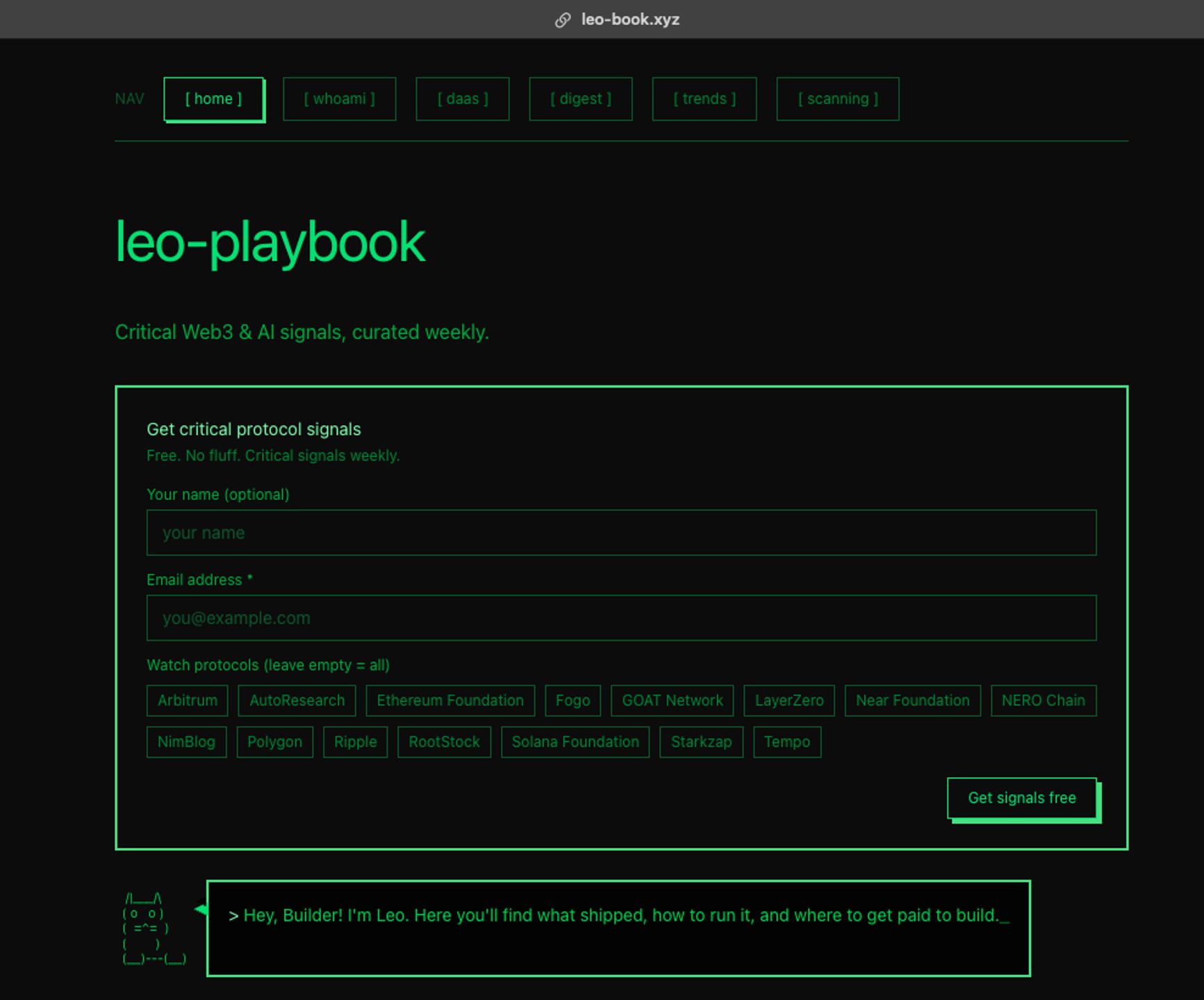This screenshot has width=1204, height=1000.
Task: Toggle the Arbitrum protocol chip
Action: point(188,701)
